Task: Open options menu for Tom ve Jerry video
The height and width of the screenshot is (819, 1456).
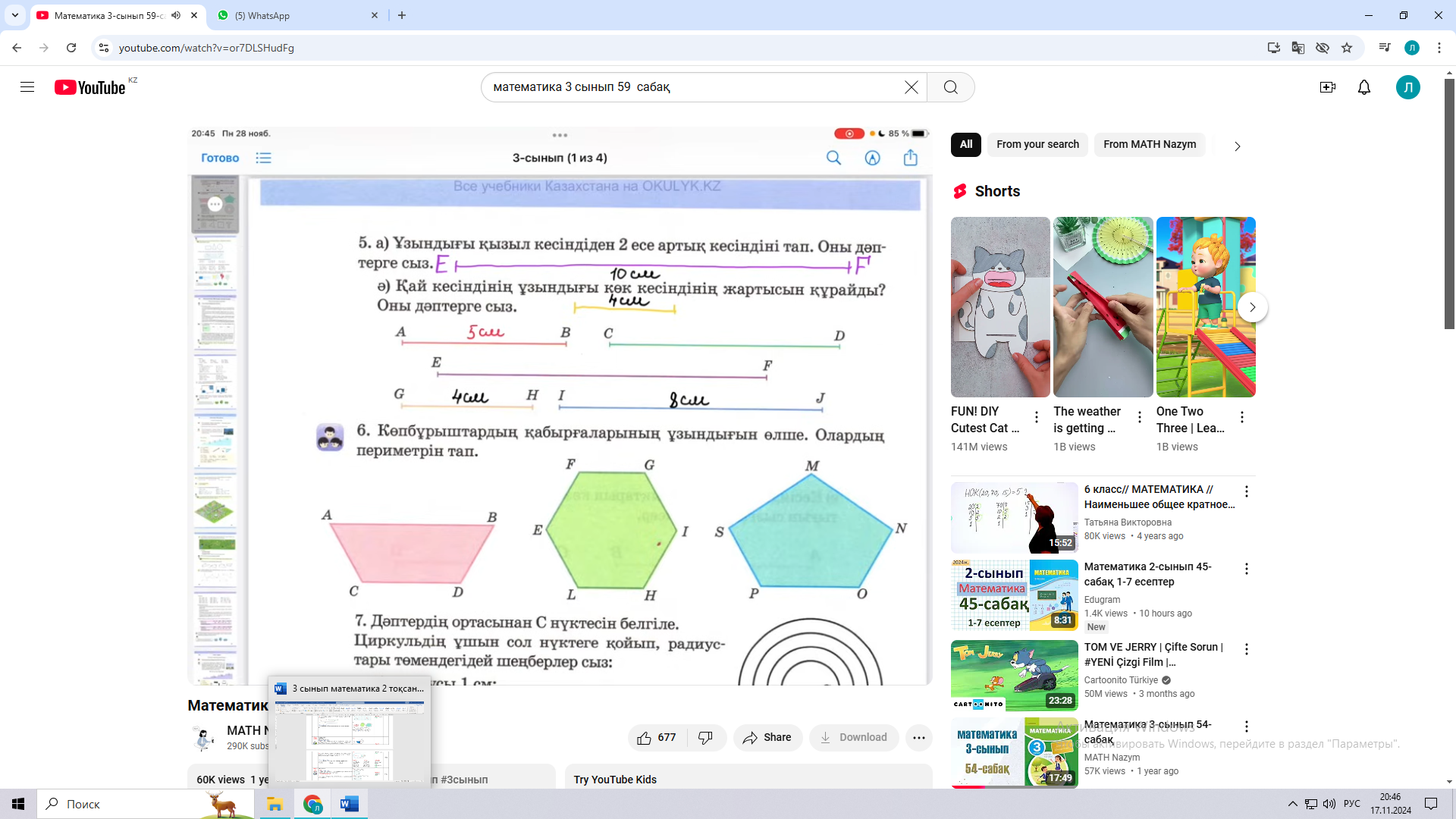Action: (x=1246, y=649)
